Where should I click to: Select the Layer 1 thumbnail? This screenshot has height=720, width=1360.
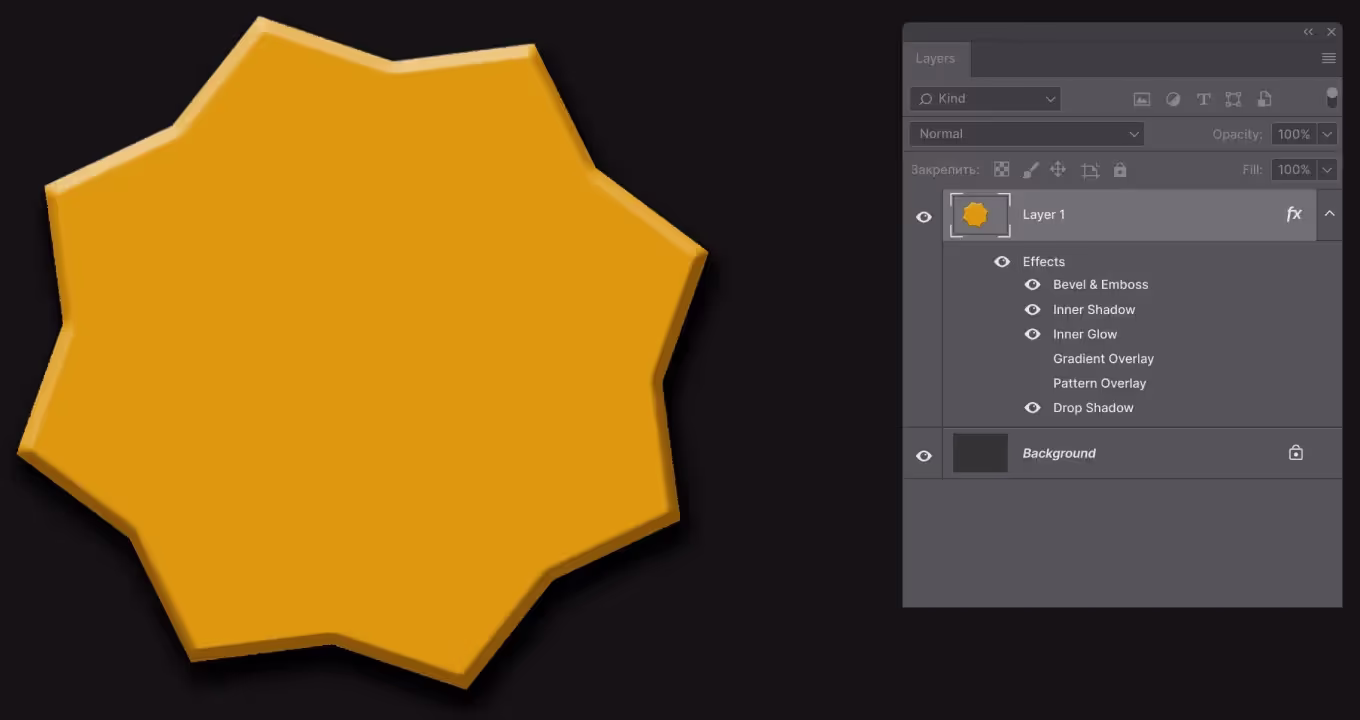[979, 215]
